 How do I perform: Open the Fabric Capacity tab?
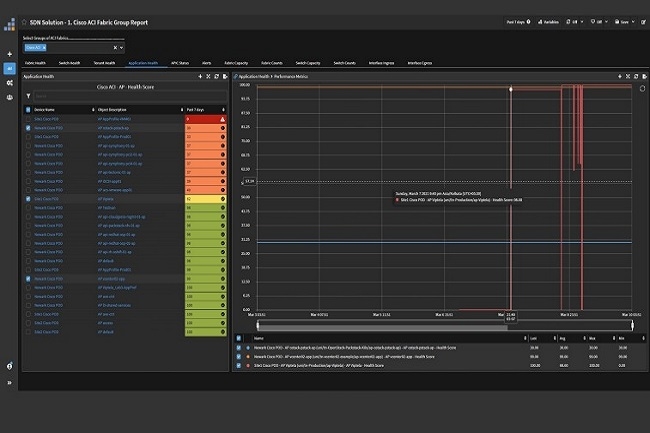click(236, 63)
